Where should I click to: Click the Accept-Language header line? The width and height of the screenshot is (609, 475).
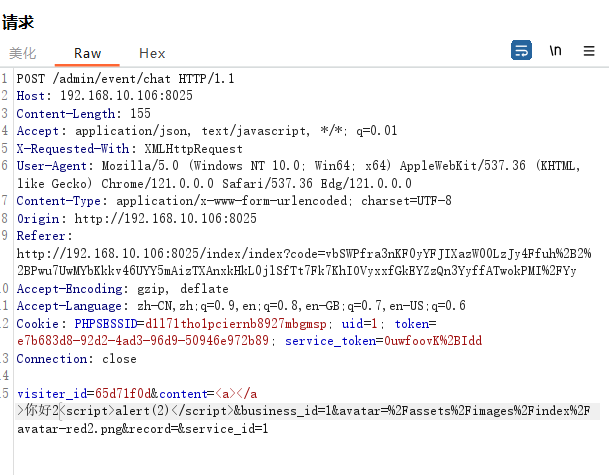pos(241,306)
